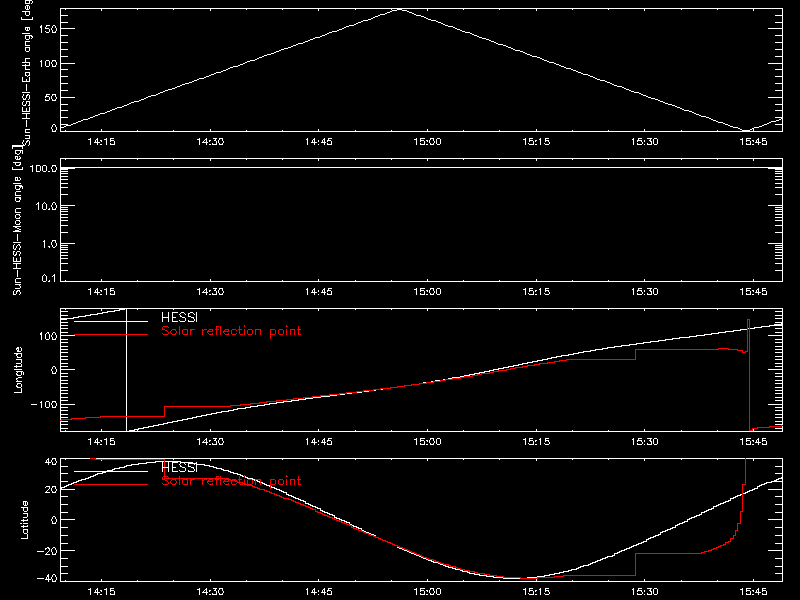Select the 100 tick on the Earth angle axis

(47, 64)
